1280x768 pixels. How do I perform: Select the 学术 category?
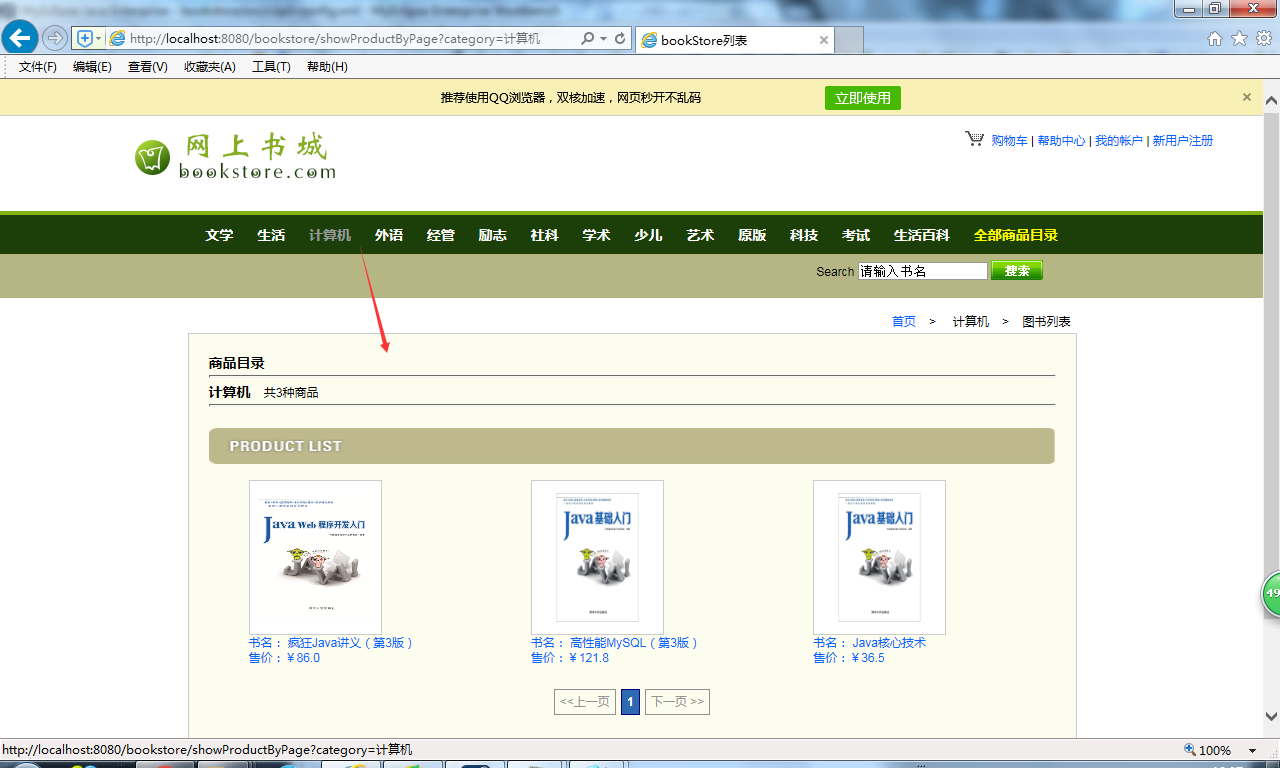[596, 235]
